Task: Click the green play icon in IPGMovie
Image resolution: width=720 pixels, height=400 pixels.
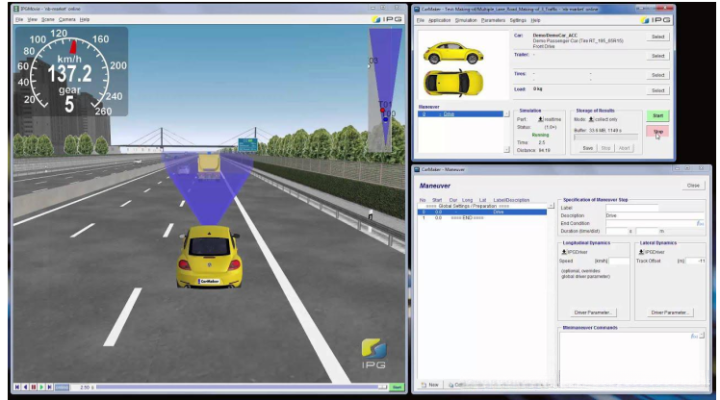Action: (42, 387)
